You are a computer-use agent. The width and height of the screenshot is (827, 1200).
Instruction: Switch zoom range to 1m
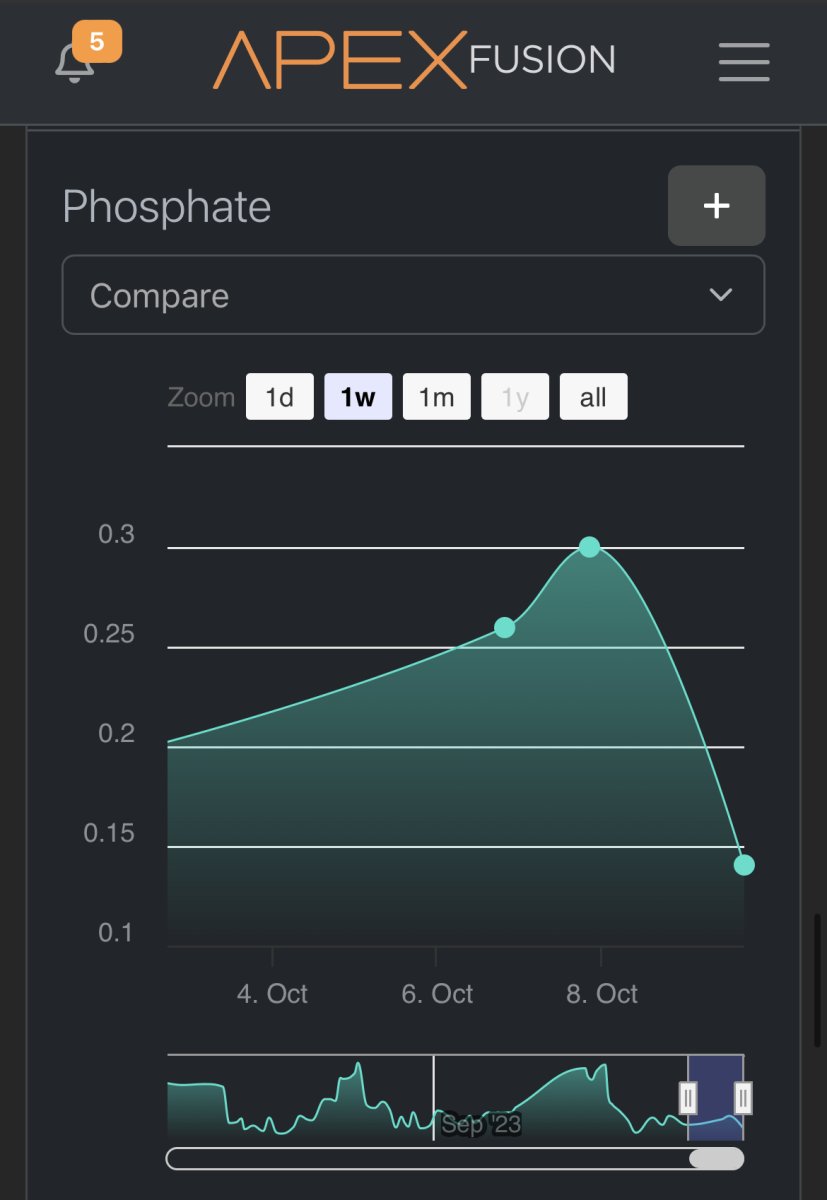point(436,397)
